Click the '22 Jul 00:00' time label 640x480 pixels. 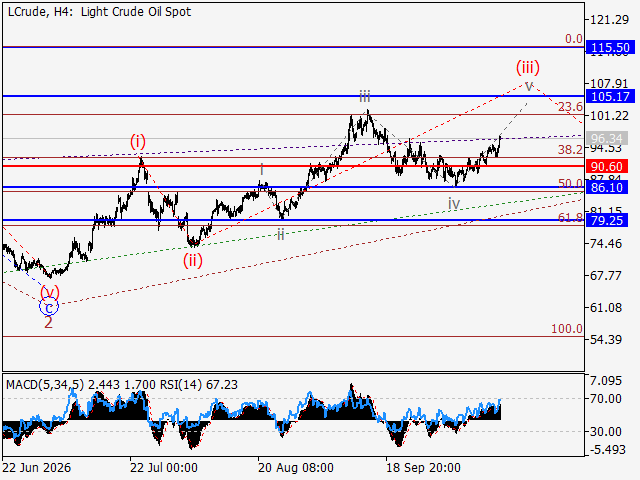pyautogui.click(x=164, y=468)
